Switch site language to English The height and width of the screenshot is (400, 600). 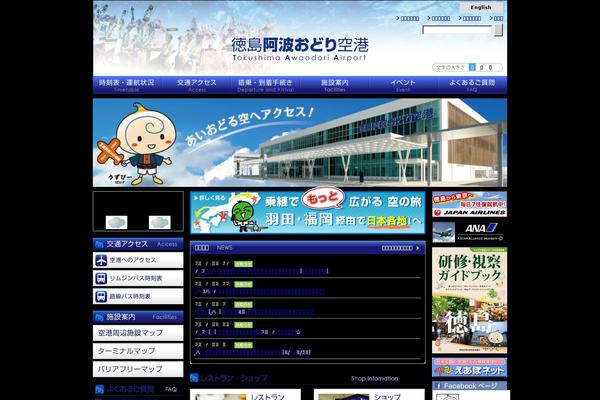pos(481,7)
